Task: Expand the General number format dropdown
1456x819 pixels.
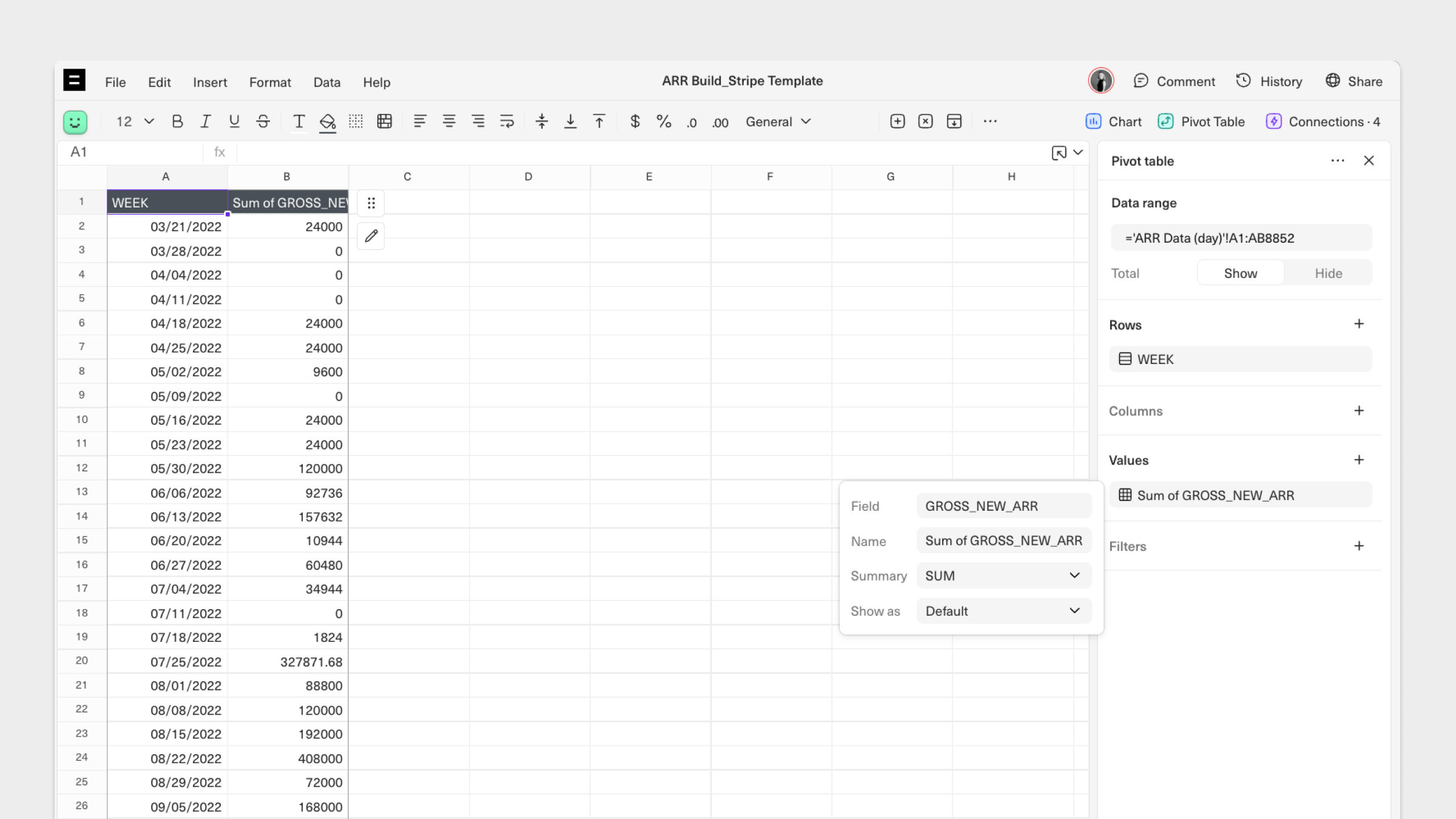Action: [778, 121]
